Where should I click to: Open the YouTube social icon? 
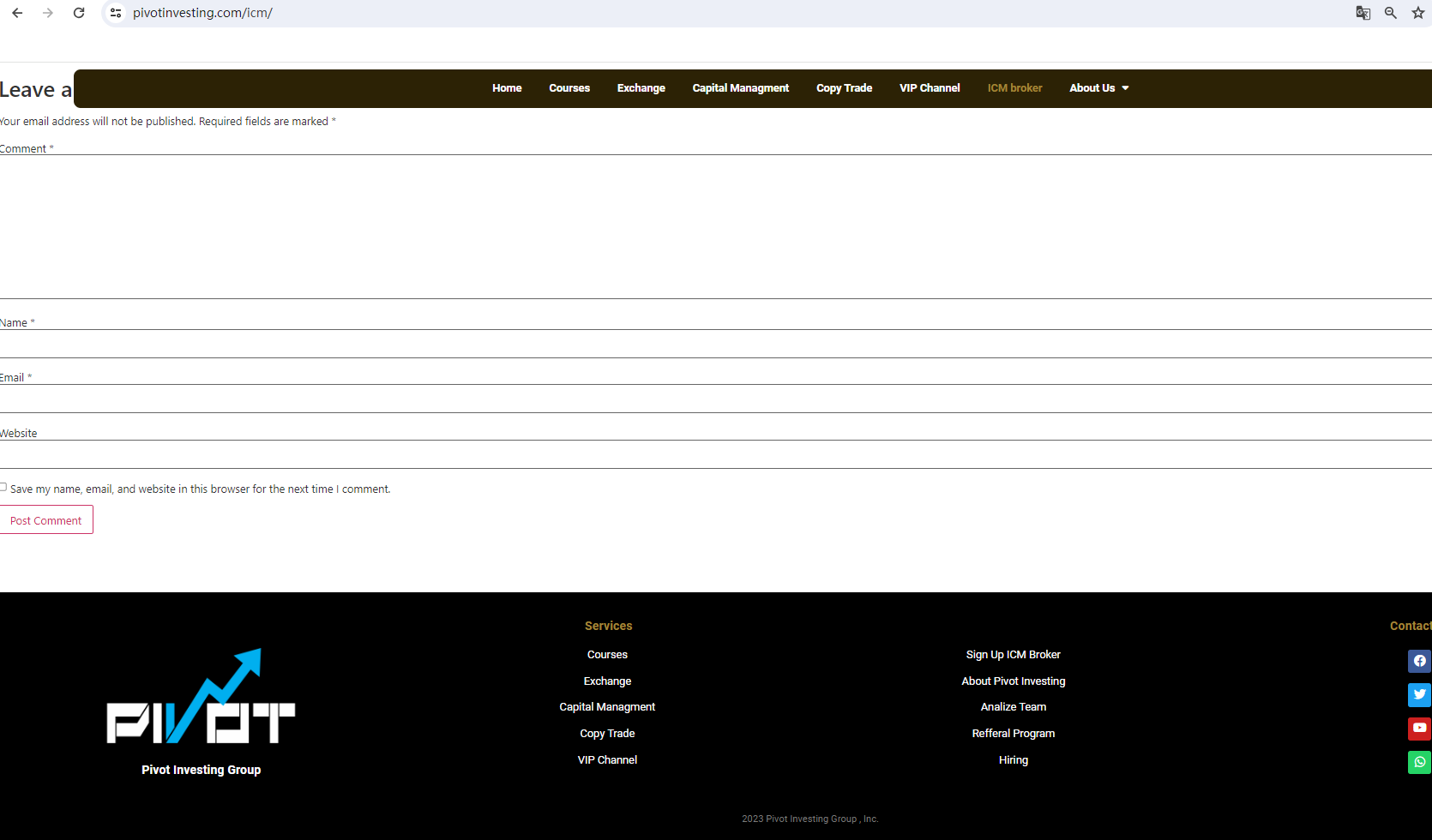click(1419, 728)
